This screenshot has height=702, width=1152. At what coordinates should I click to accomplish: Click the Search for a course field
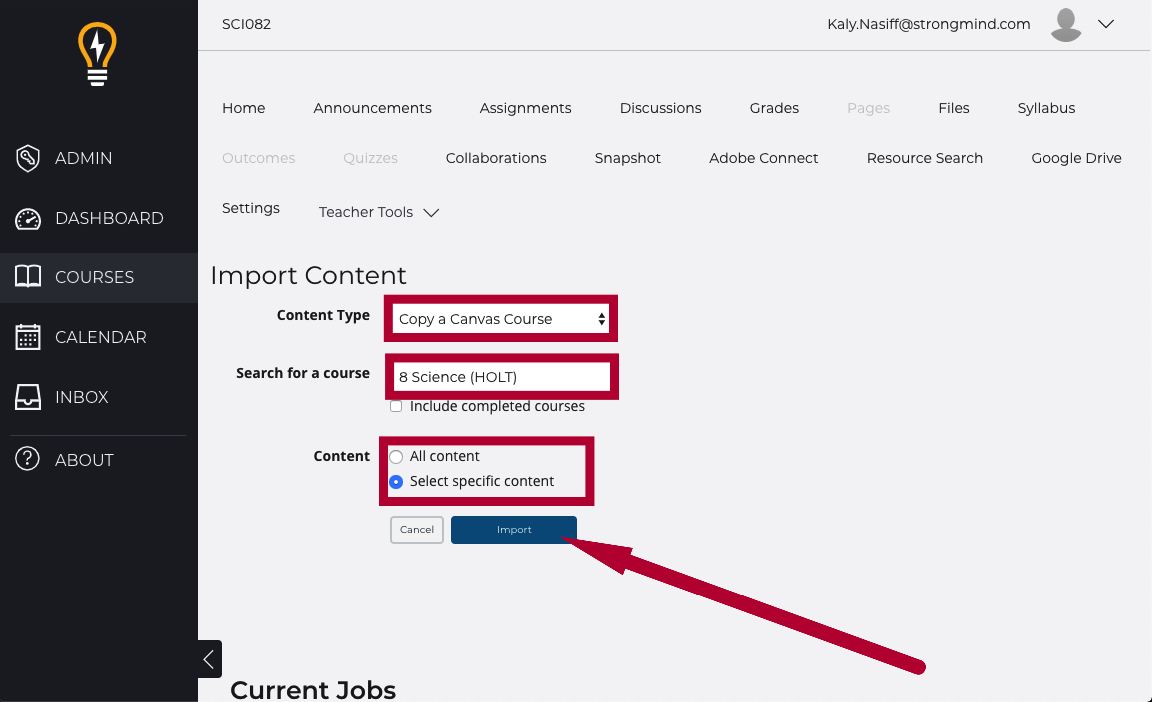501,377
